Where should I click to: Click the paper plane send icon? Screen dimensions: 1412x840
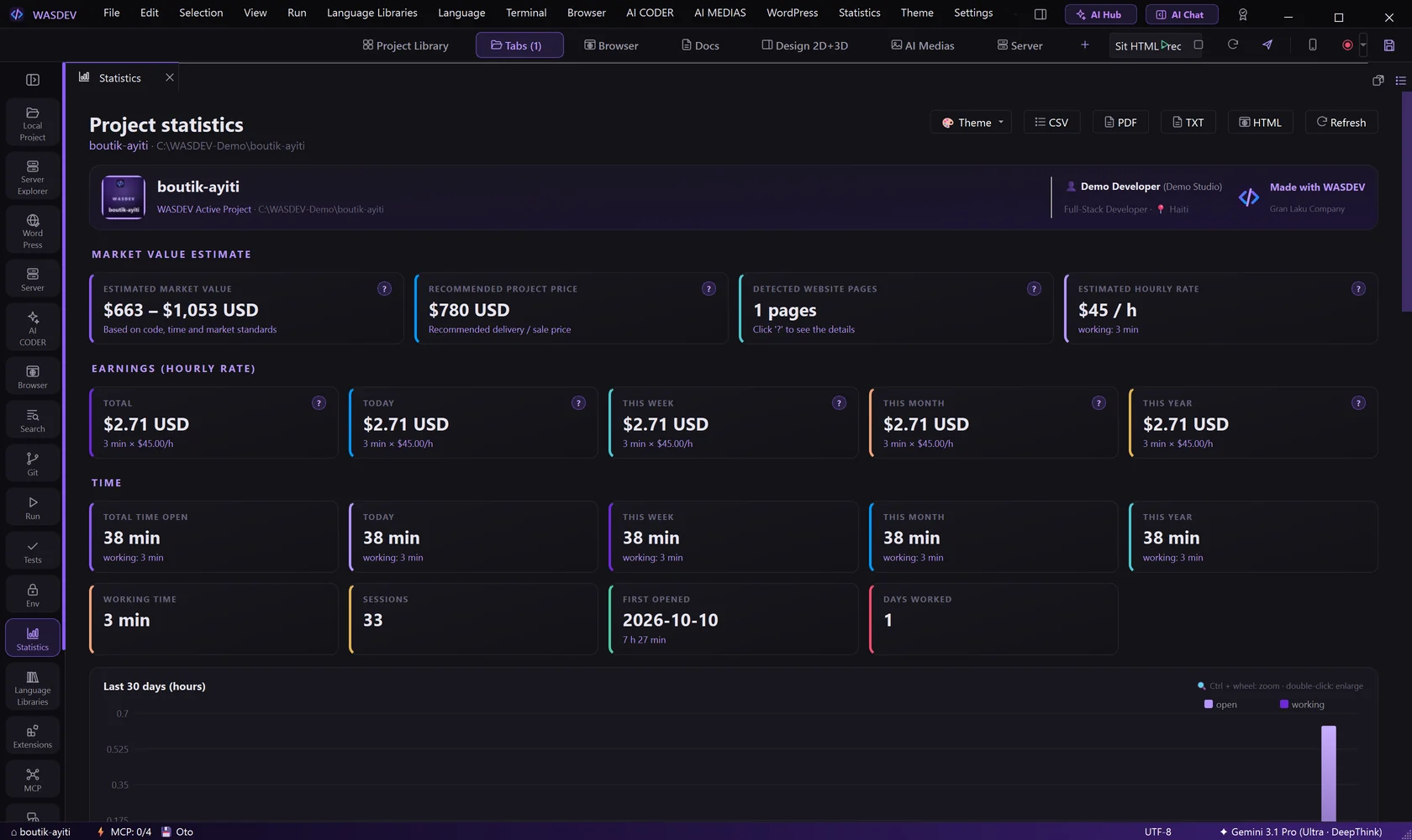1267,45
